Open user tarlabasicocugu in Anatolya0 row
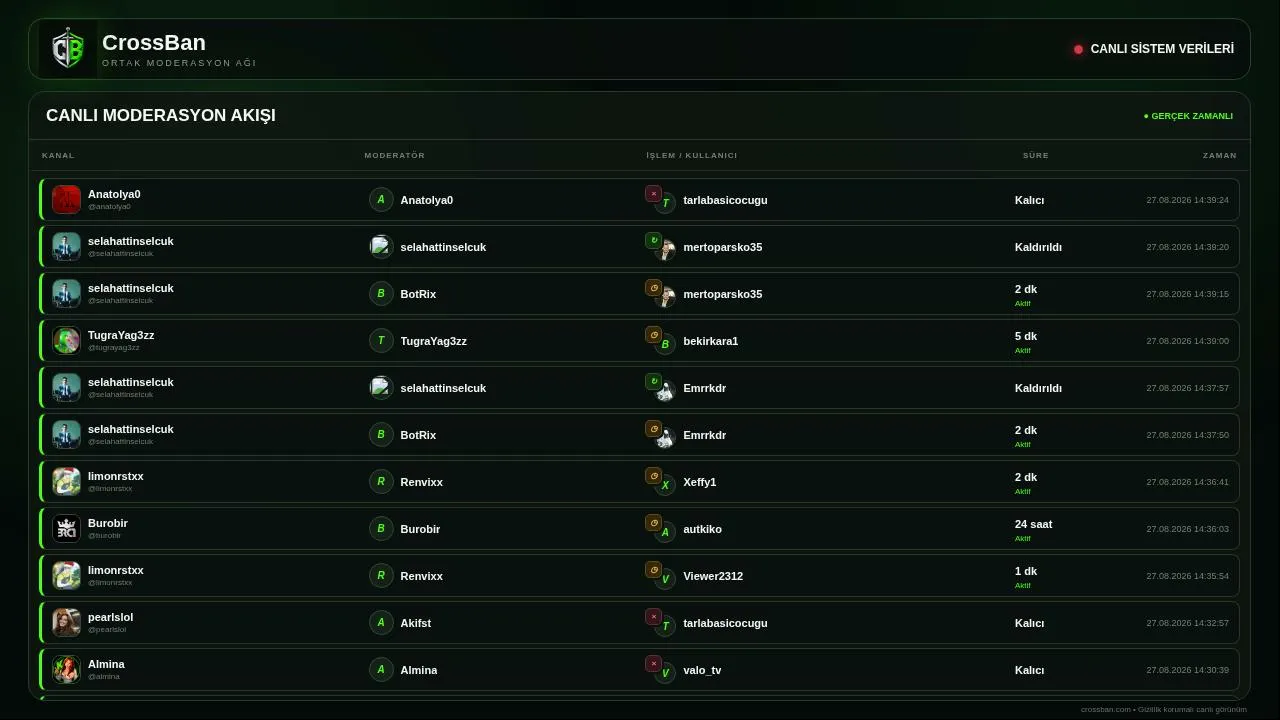The image size is (1280, 720). click(x=725, y=200)
